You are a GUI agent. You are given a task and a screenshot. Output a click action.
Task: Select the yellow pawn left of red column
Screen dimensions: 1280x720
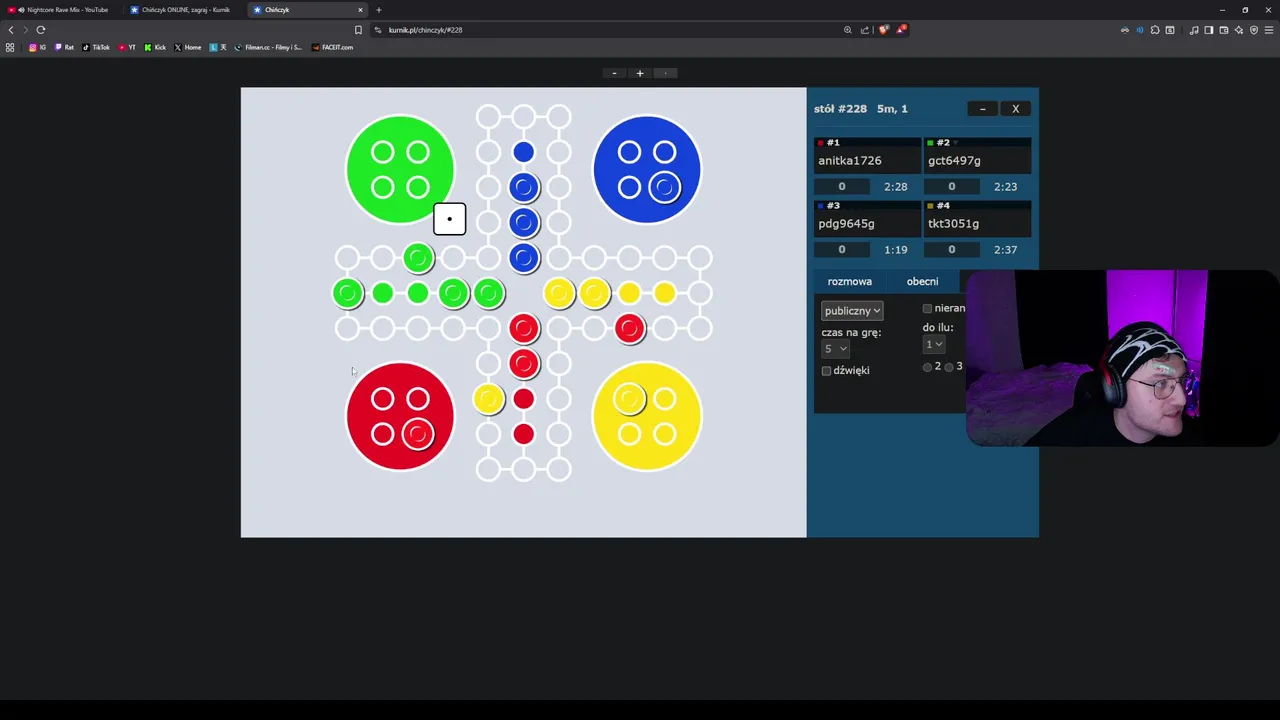pyautogui.click(x=488, y=399)
